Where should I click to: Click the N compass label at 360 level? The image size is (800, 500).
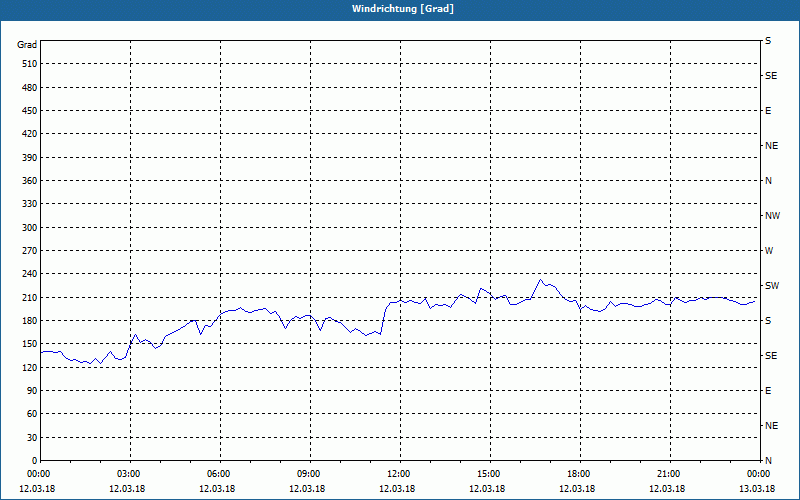point(769,181)
